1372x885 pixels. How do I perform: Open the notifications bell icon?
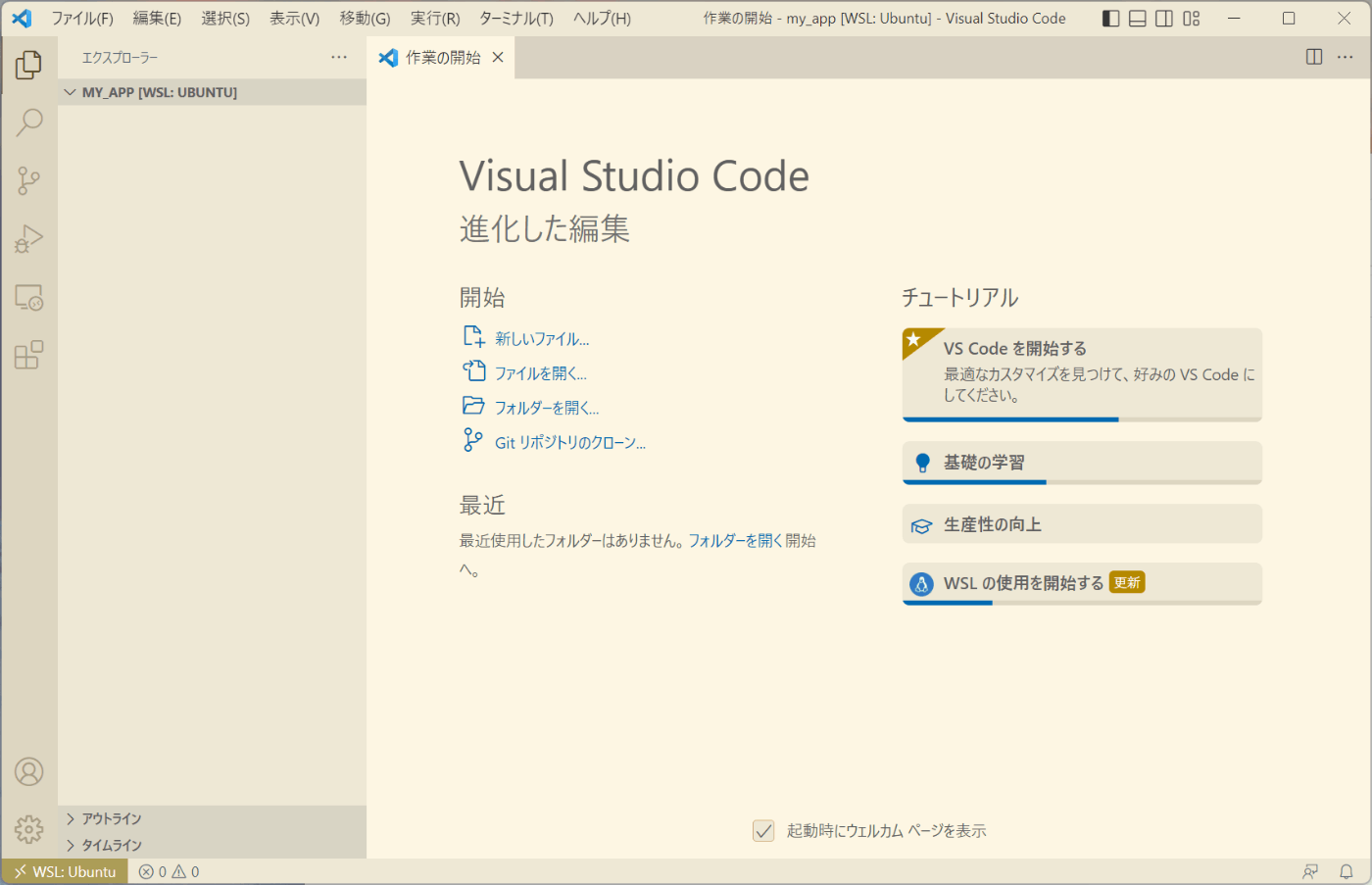point(1347,871)
